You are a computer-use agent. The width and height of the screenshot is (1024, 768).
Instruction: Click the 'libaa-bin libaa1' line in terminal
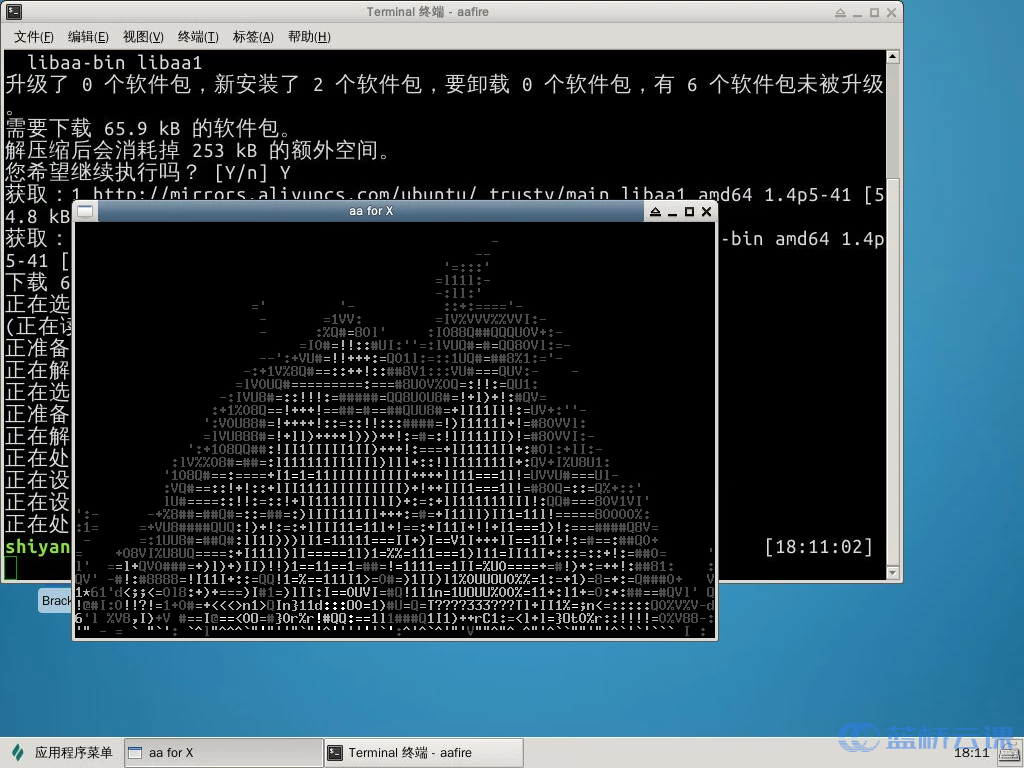click(114, 63)
